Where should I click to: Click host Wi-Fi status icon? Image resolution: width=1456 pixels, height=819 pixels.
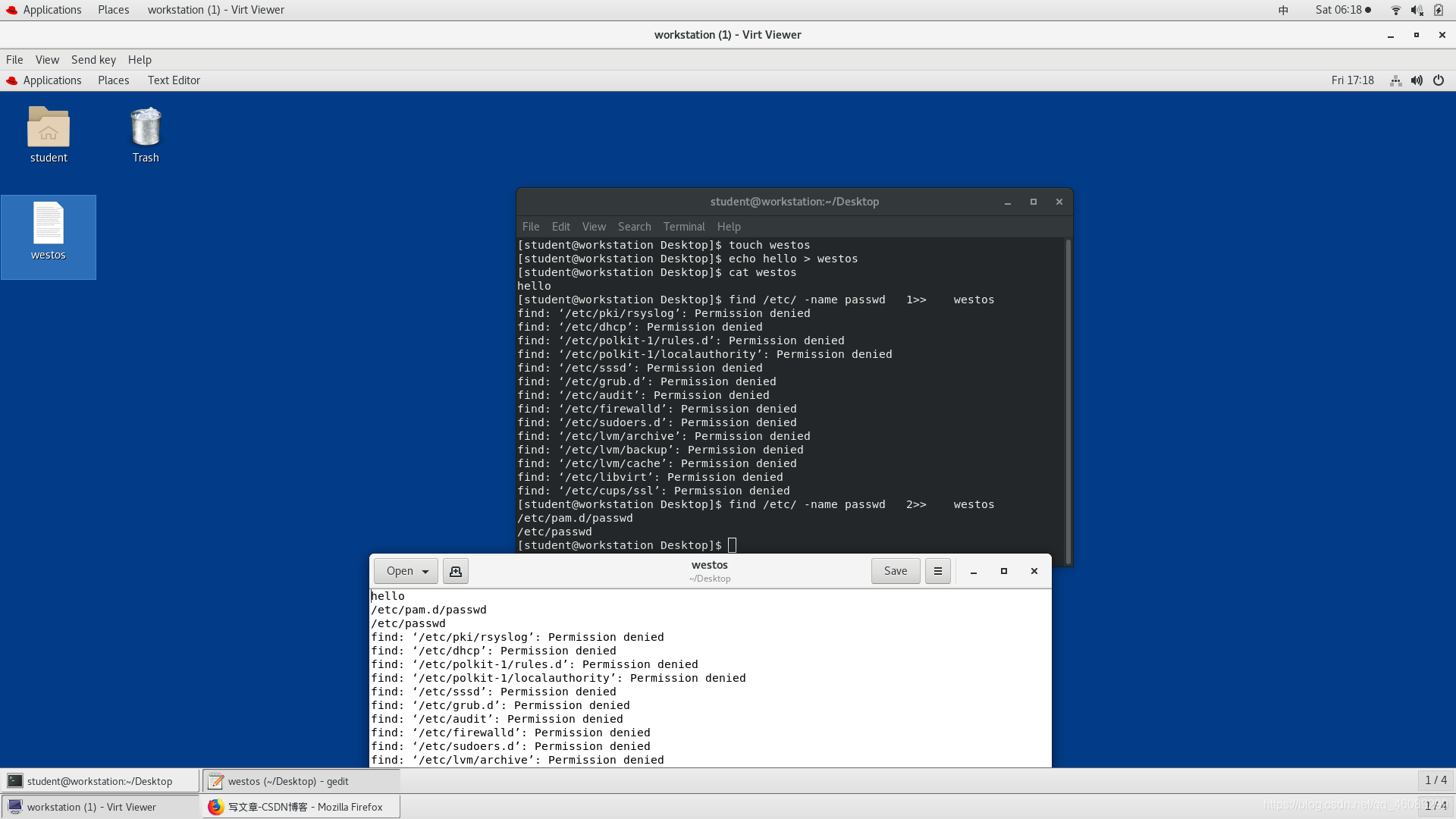(1396, 10)
